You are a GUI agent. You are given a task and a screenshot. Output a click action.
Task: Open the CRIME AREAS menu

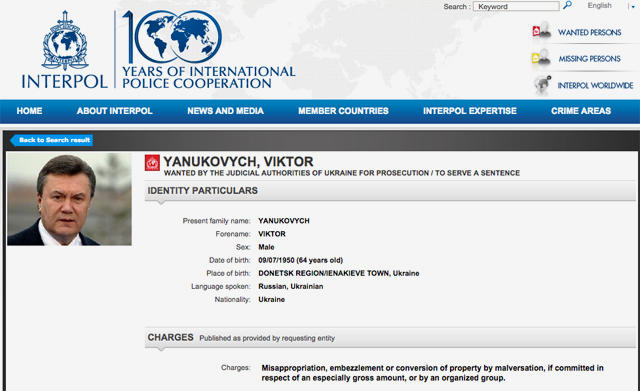581,111
